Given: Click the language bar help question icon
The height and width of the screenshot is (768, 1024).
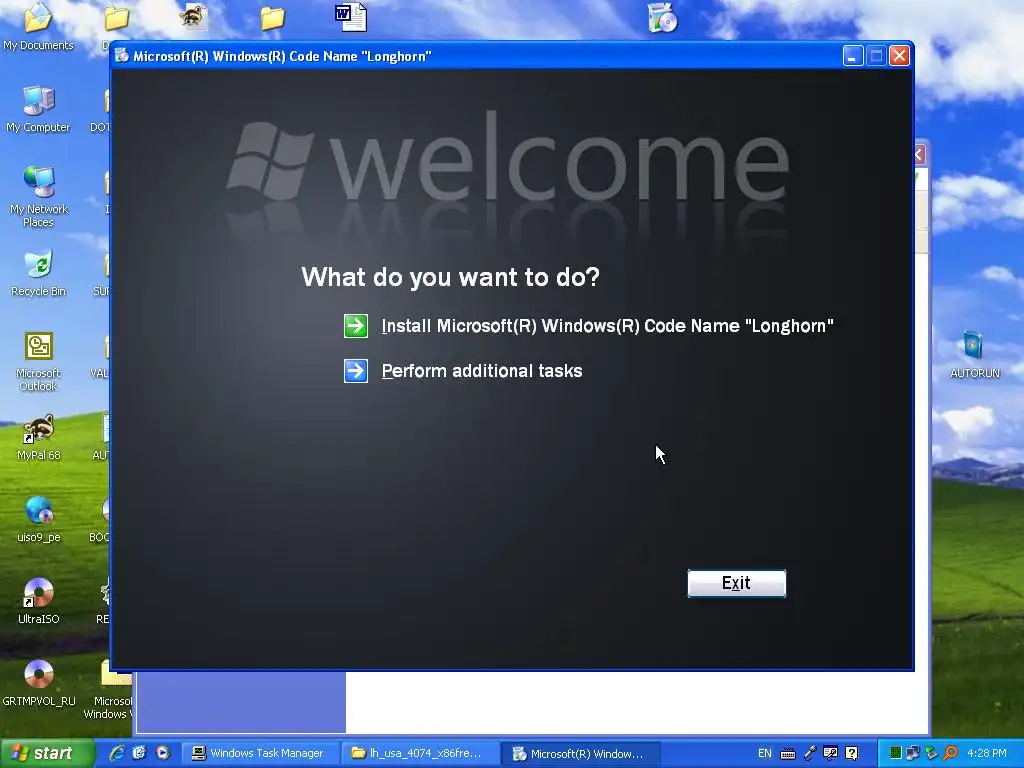Looking at the screenshot, I should (x=852, y=753).
